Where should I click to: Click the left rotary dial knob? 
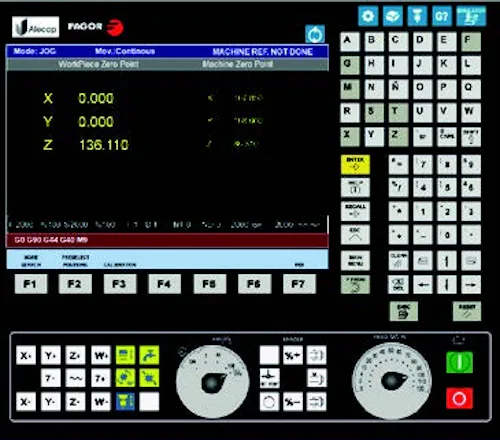(212, 381)
